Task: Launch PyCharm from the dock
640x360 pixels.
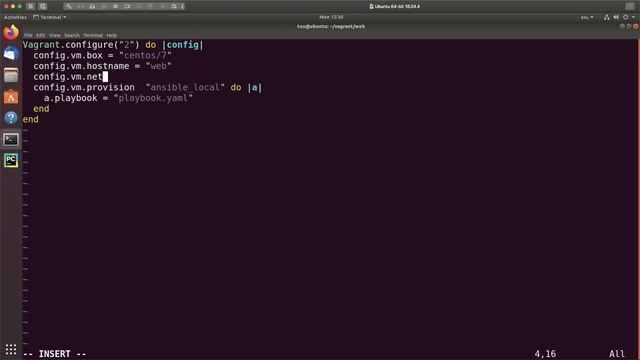Action: point(11,160)
